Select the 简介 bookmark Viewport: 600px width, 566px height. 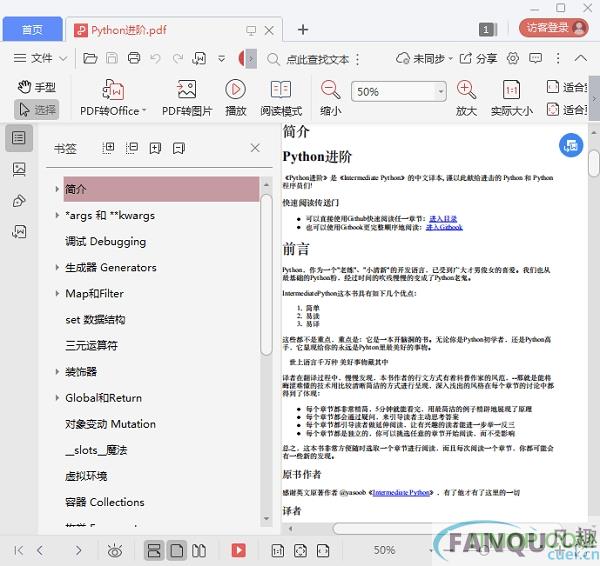coord(161,189)
